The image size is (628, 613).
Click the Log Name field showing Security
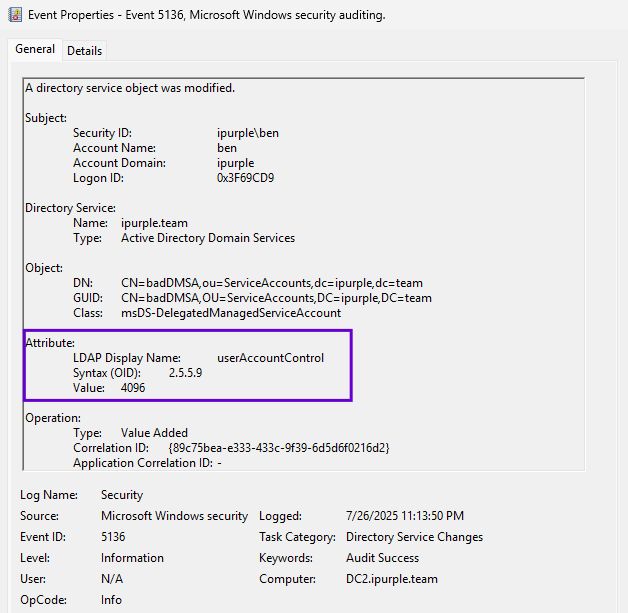coord(122,495)
